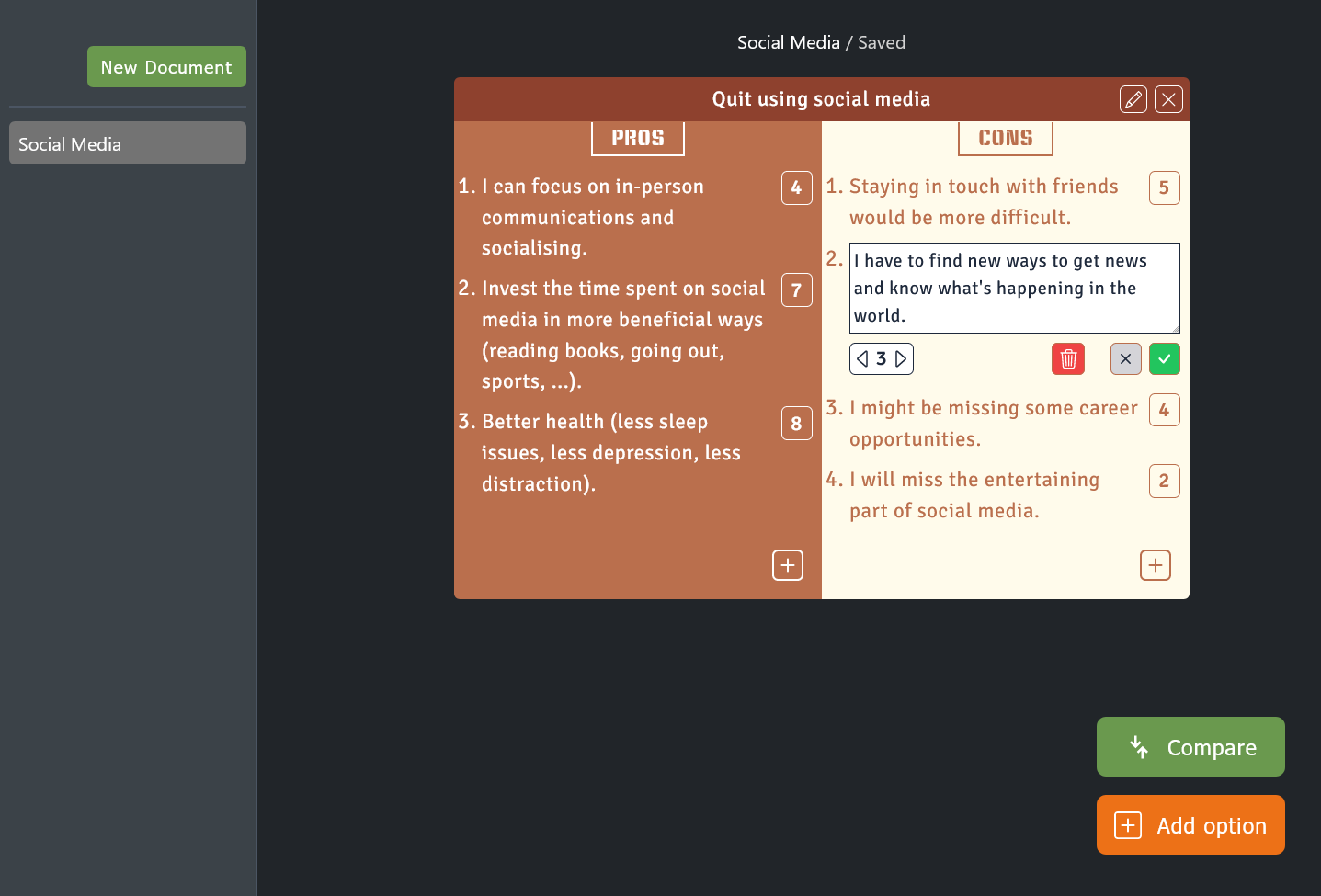
Task: Delete the con being edited via trash icon
Action: click(1067, 358)
